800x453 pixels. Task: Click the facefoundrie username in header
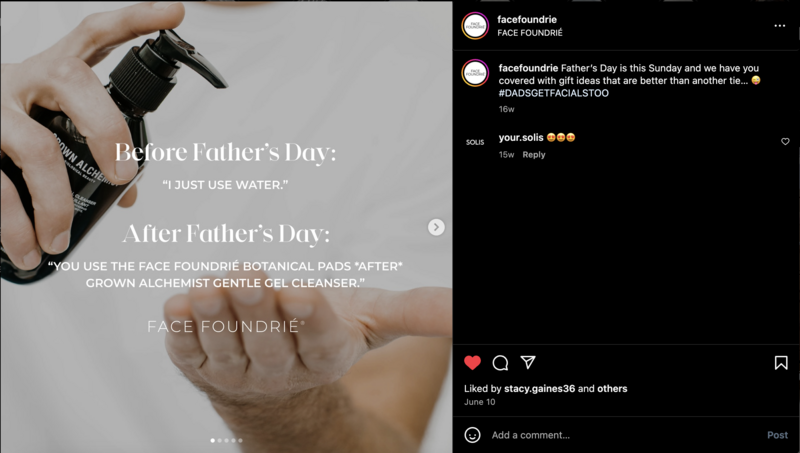[527, 19]
